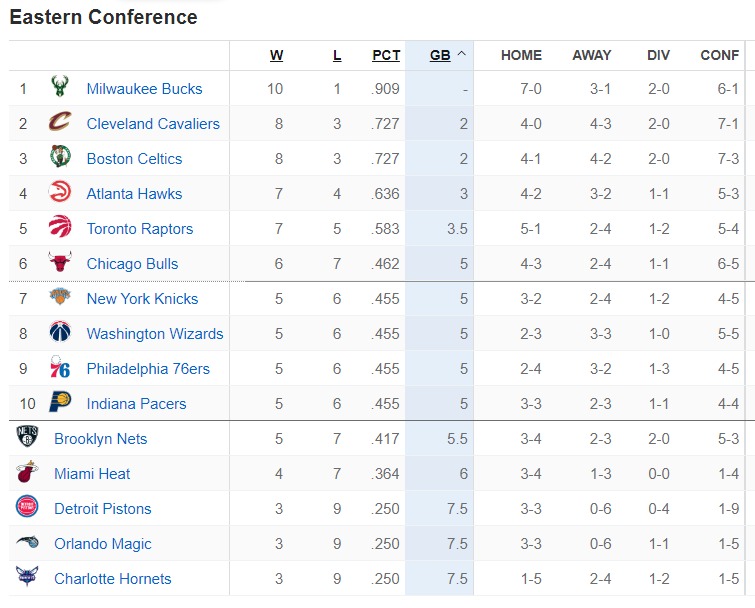Sort standings by the W column header
Image resolution: width=755 pixels, height=608 pixels.
click(276, 55)
